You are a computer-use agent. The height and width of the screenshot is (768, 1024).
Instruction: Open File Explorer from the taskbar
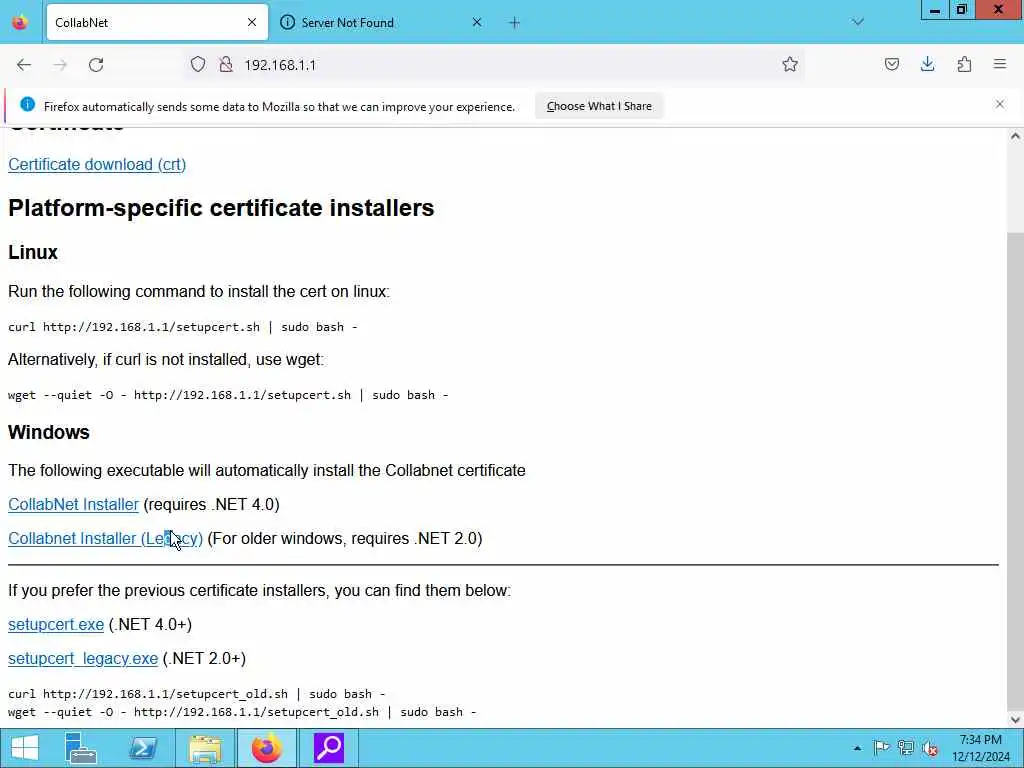point(205,748)
